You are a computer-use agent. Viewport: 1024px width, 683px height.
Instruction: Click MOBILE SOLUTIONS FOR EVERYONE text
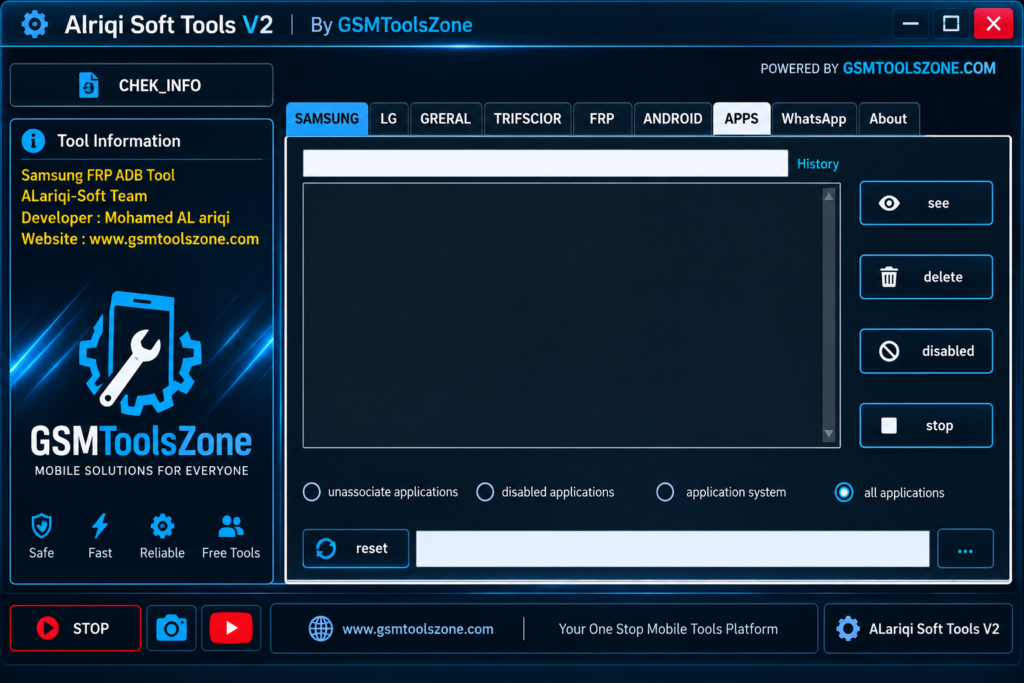tap(142, 471)
